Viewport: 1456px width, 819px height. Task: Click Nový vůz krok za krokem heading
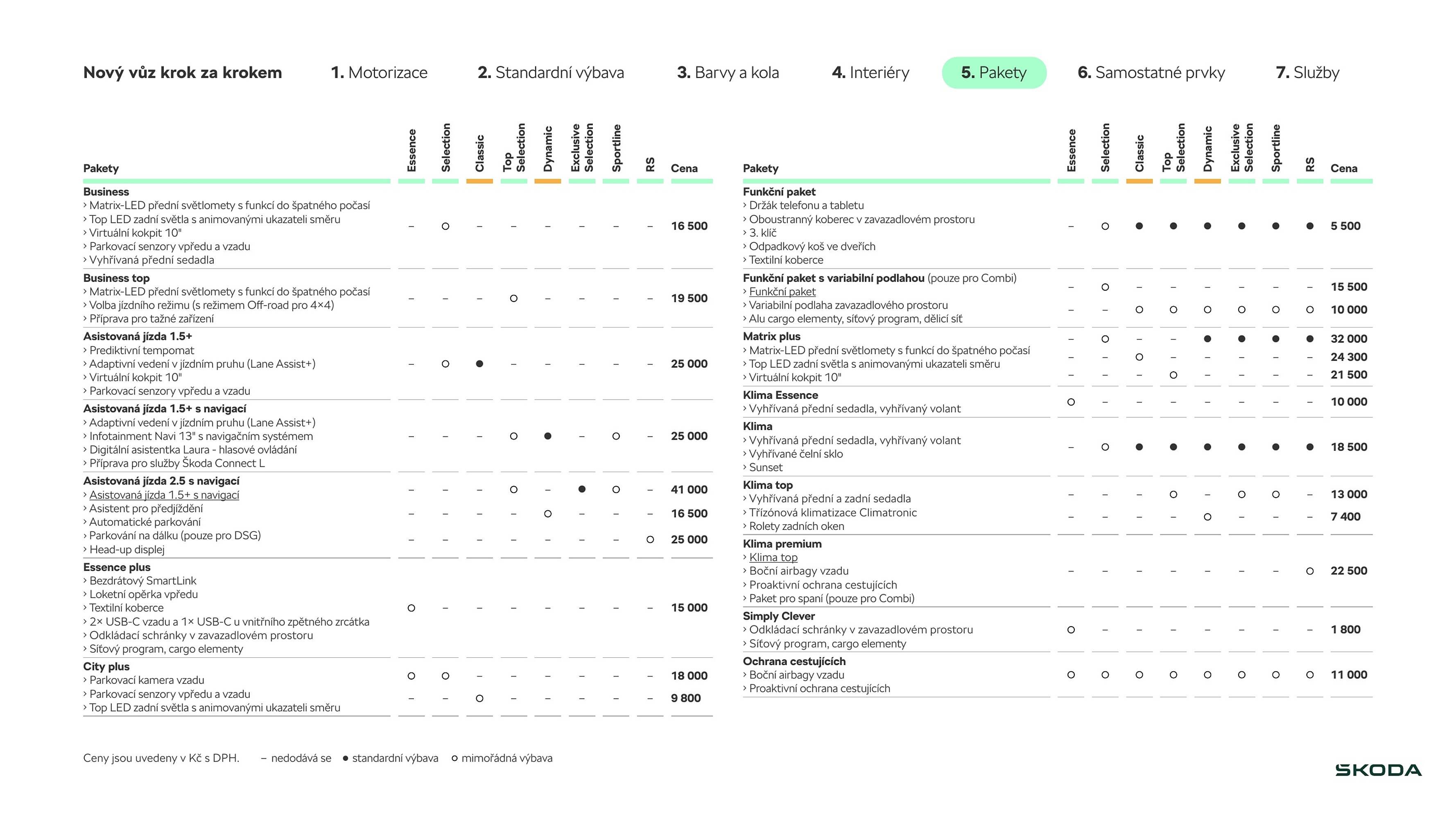182,72
